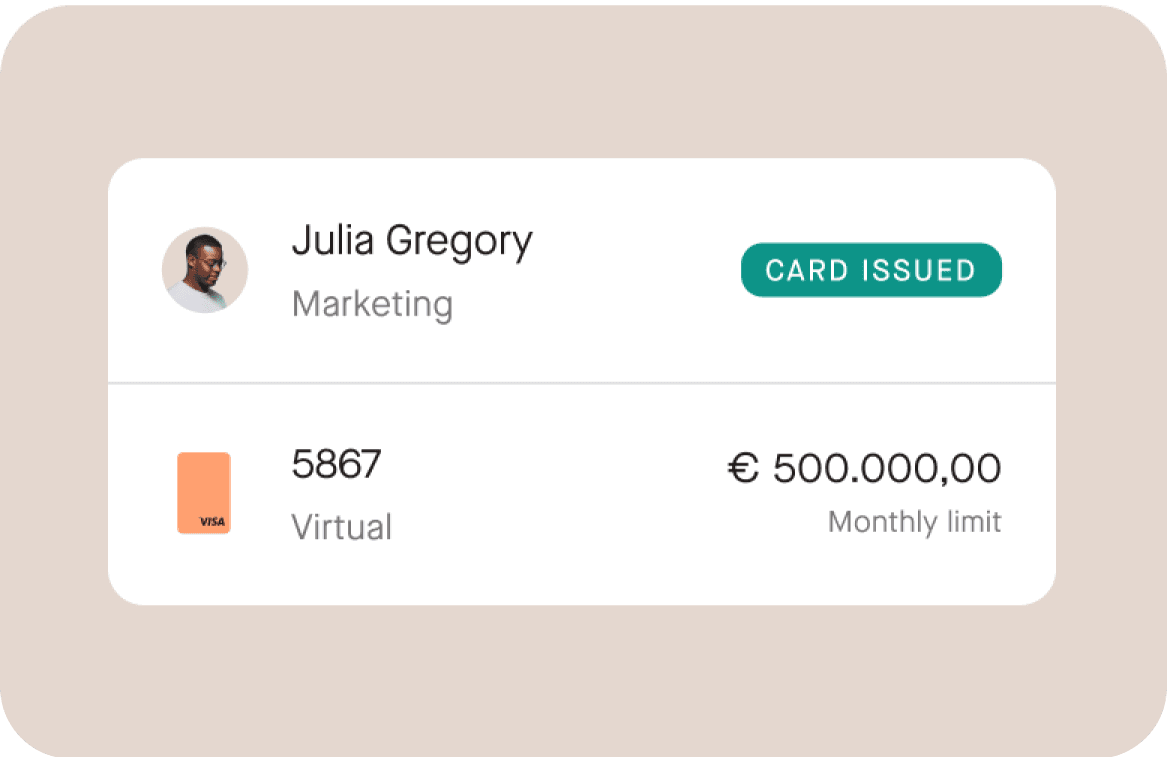Click the first name Julia

click(x=333, y=241)
